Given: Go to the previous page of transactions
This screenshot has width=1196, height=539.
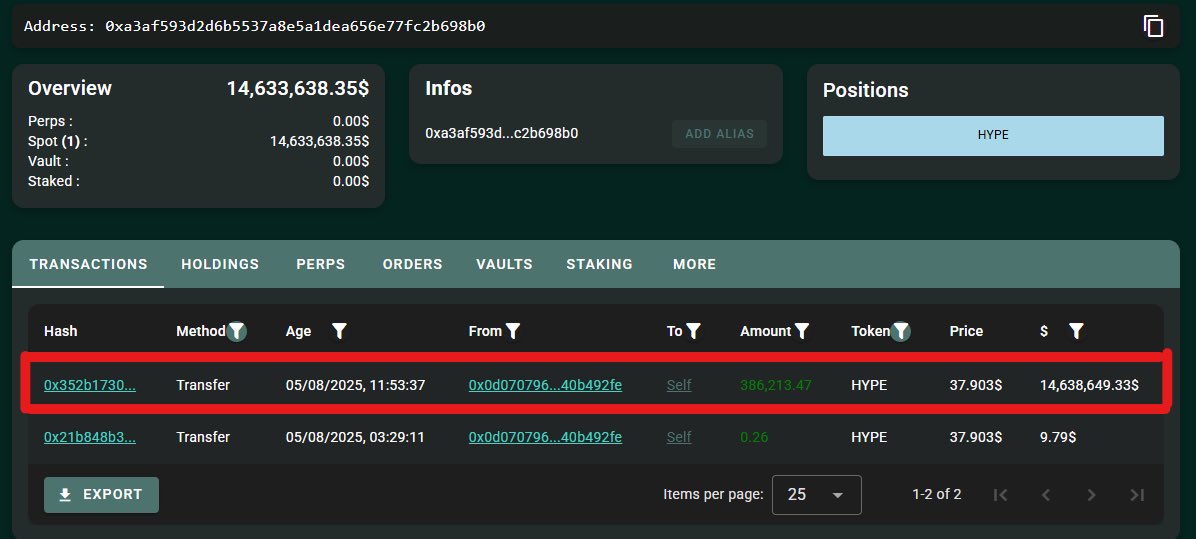Looking at the screenshot, I should [x=1046, y=495].
